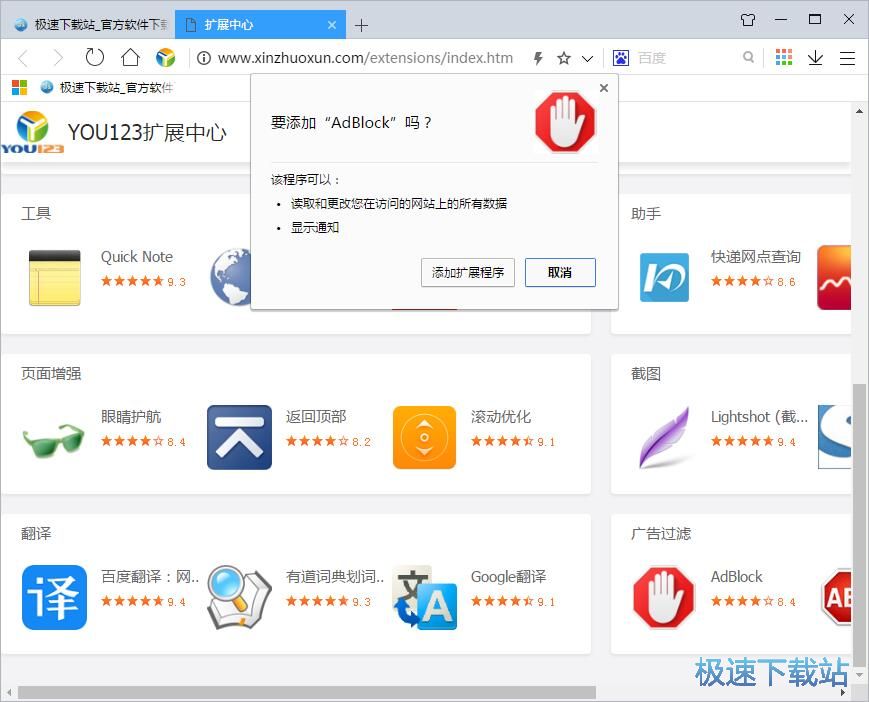Expand the bookmark dropdown chevron

pos(587,58)
